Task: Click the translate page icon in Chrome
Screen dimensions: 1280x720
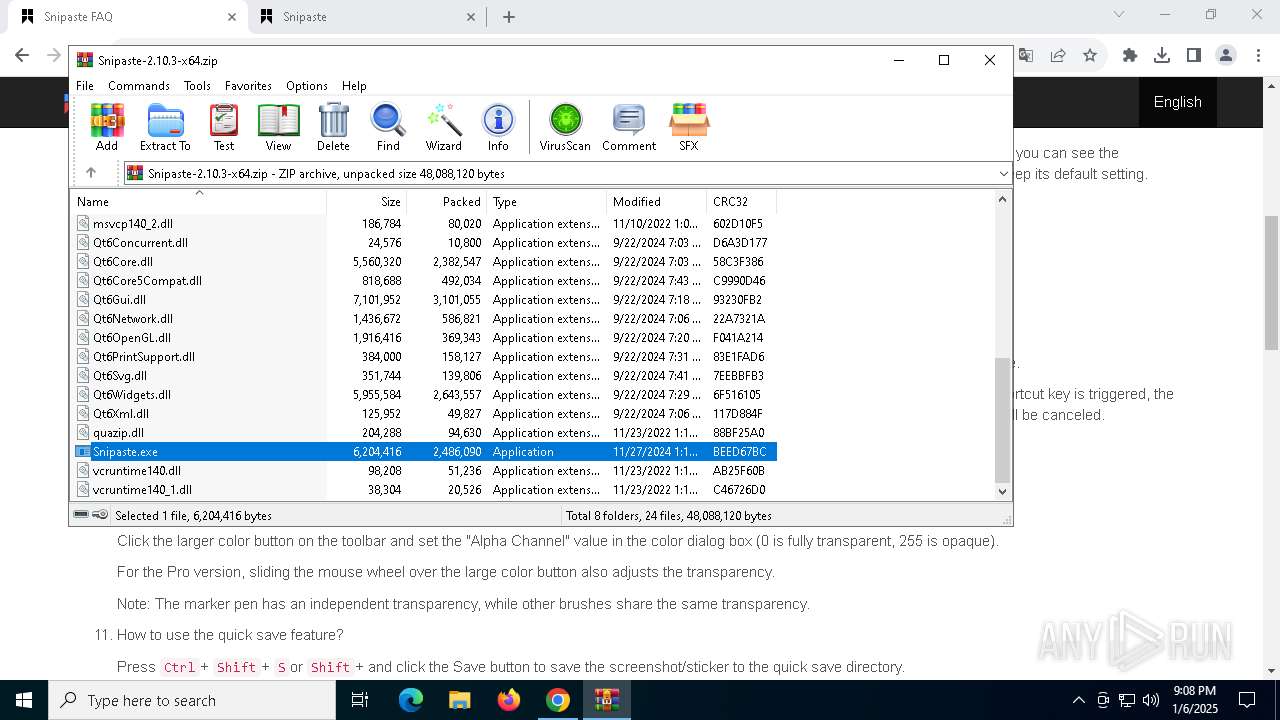Action: pos(1026,55)
